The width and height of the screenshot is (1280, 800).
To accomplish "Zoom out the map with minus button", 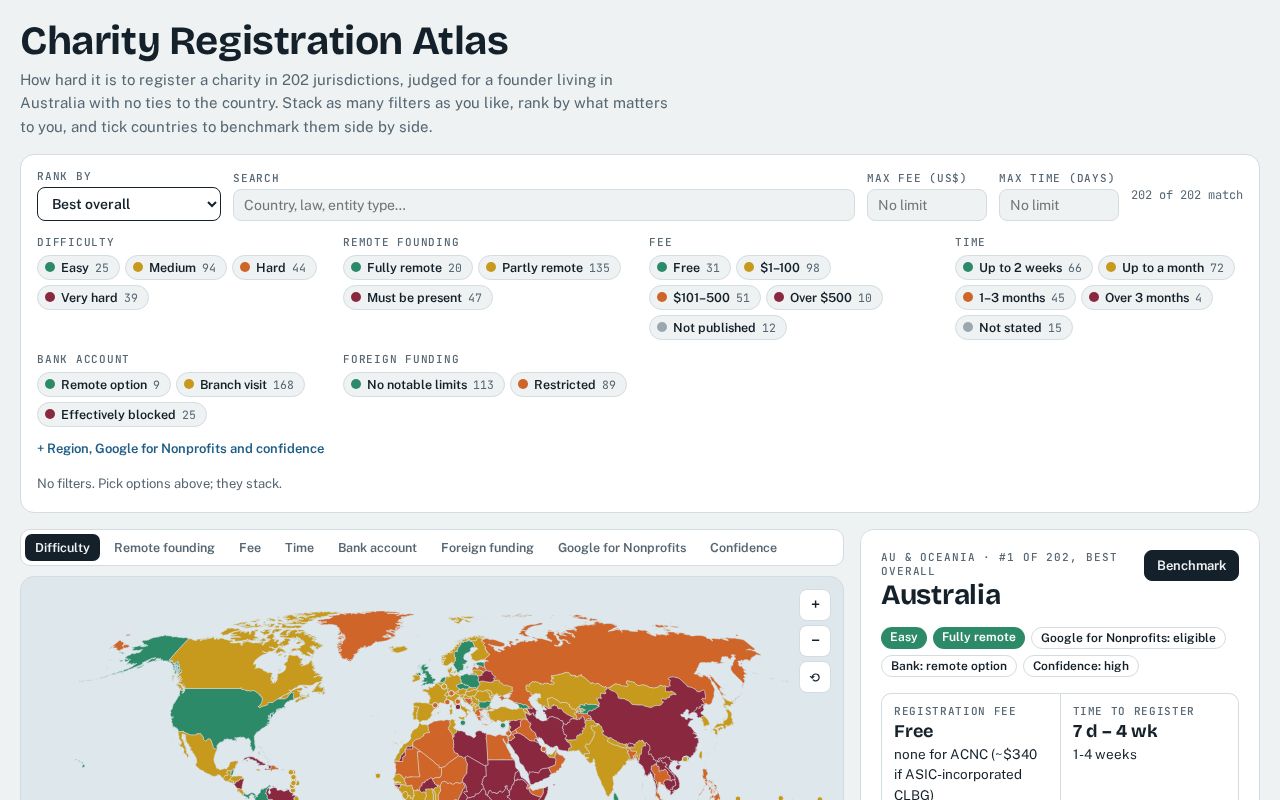I will [815, 641].
